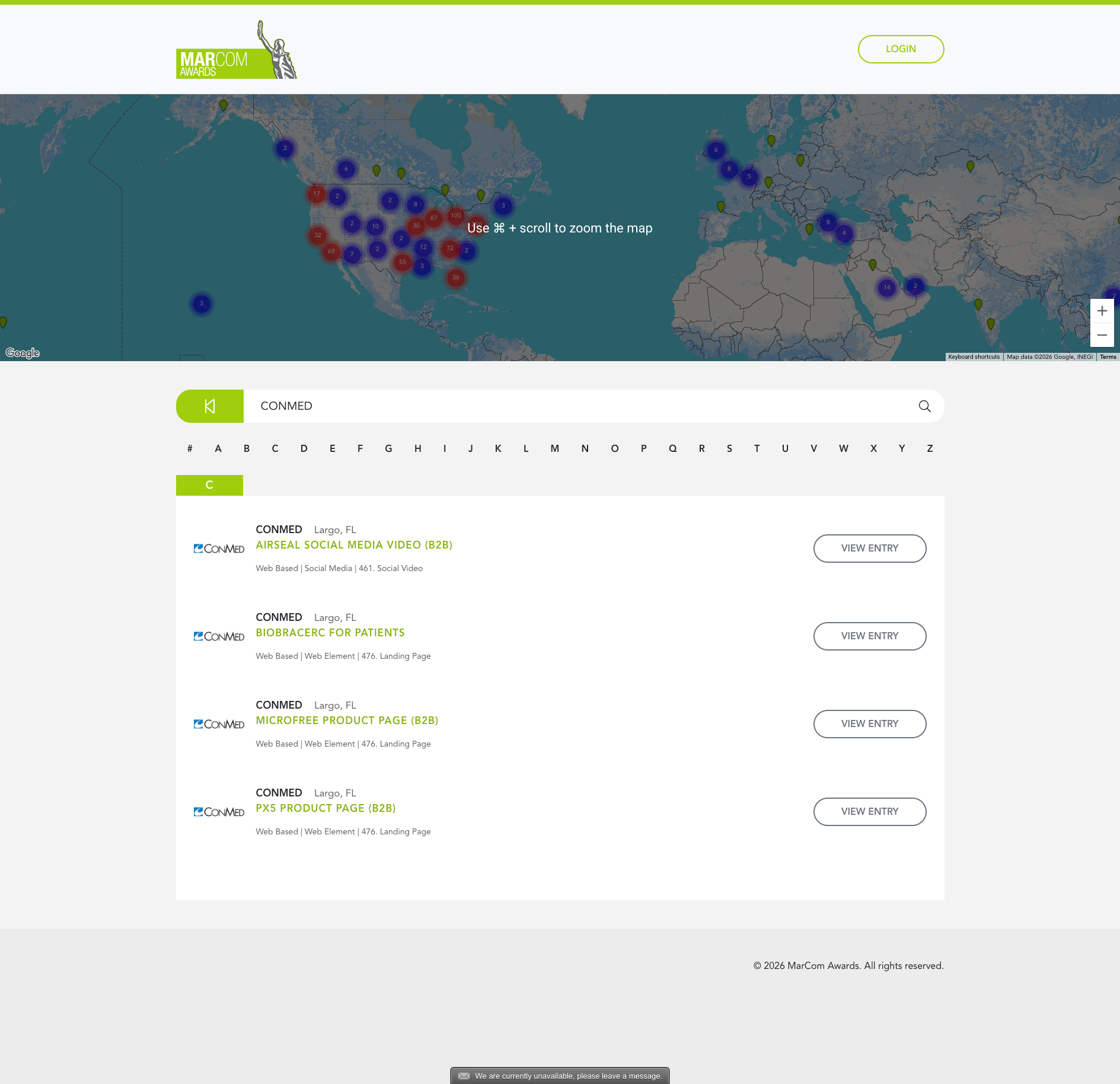Click ConMed logo beside MicroFree entry
This screenshot has width=1120, height=1084.
click(219, 724)
